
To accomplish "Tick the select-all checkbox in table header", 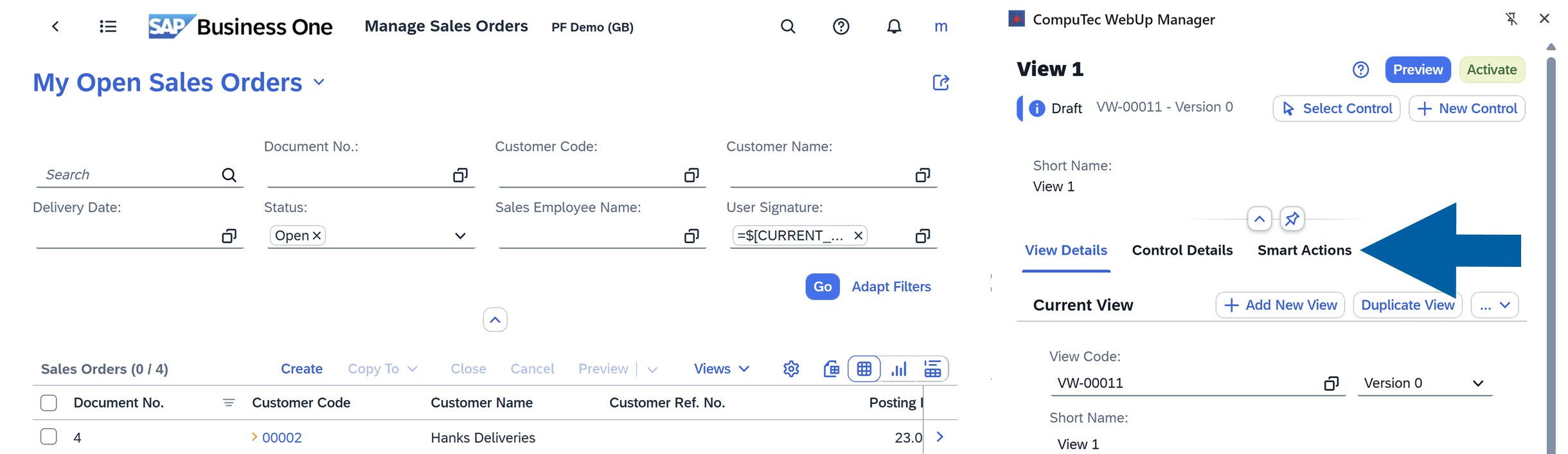I will click(x=49, y=403).
